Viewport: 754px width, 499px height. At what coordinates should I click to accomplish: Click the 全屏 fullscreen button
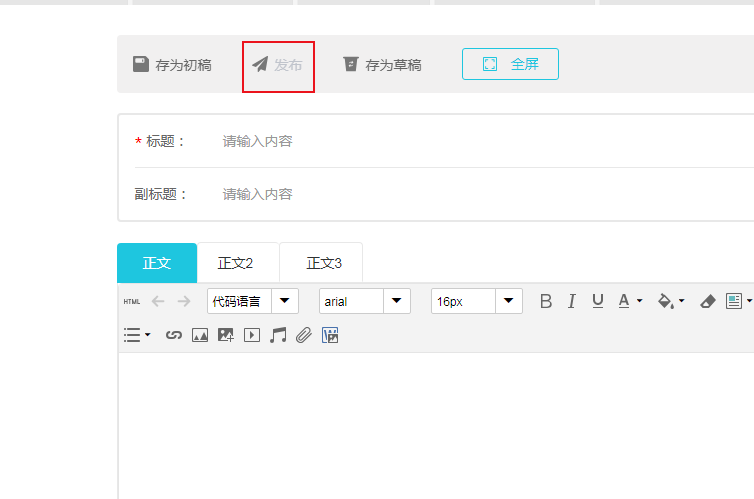510,64
